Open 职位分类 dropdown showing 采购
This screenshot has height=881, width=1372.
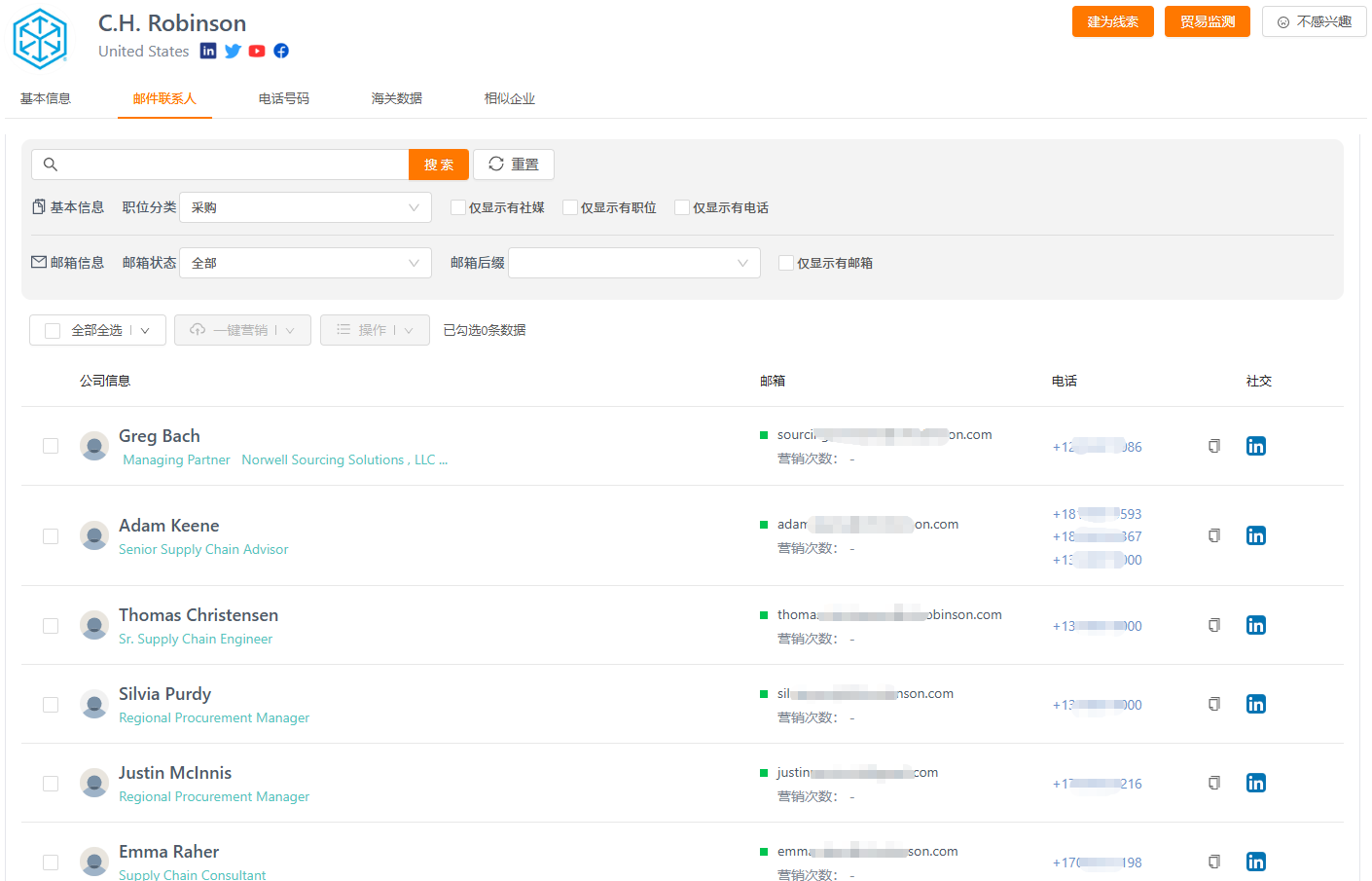click(x=306, y=207)
